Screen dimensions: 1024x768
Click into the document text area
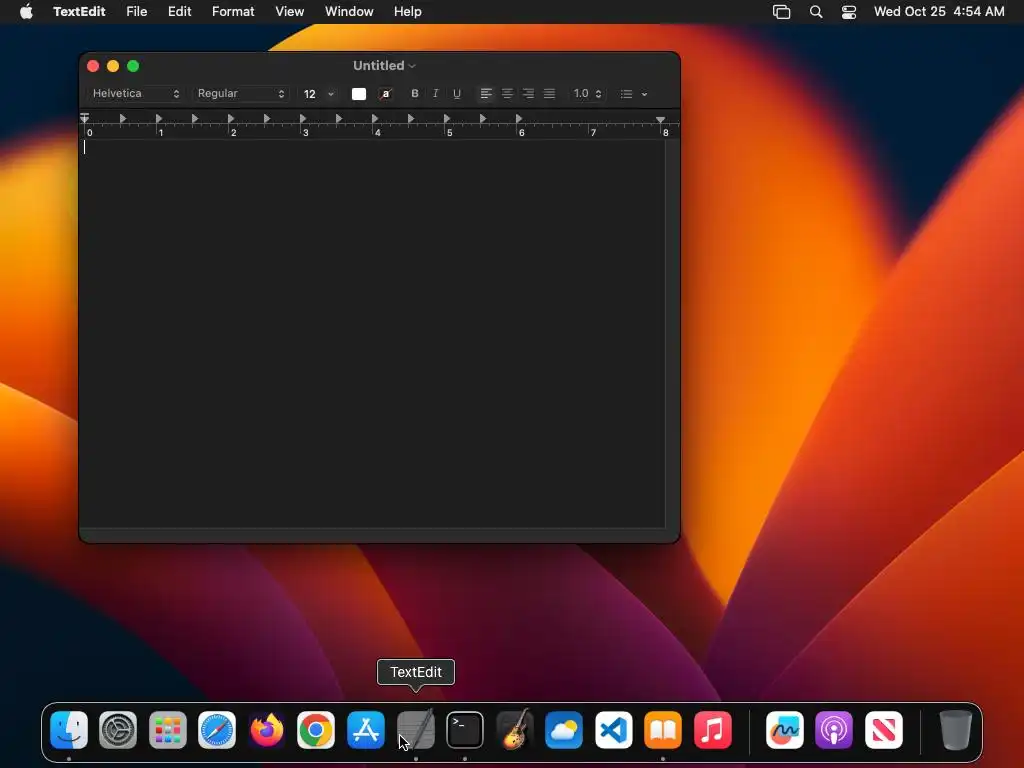point(372,333)
